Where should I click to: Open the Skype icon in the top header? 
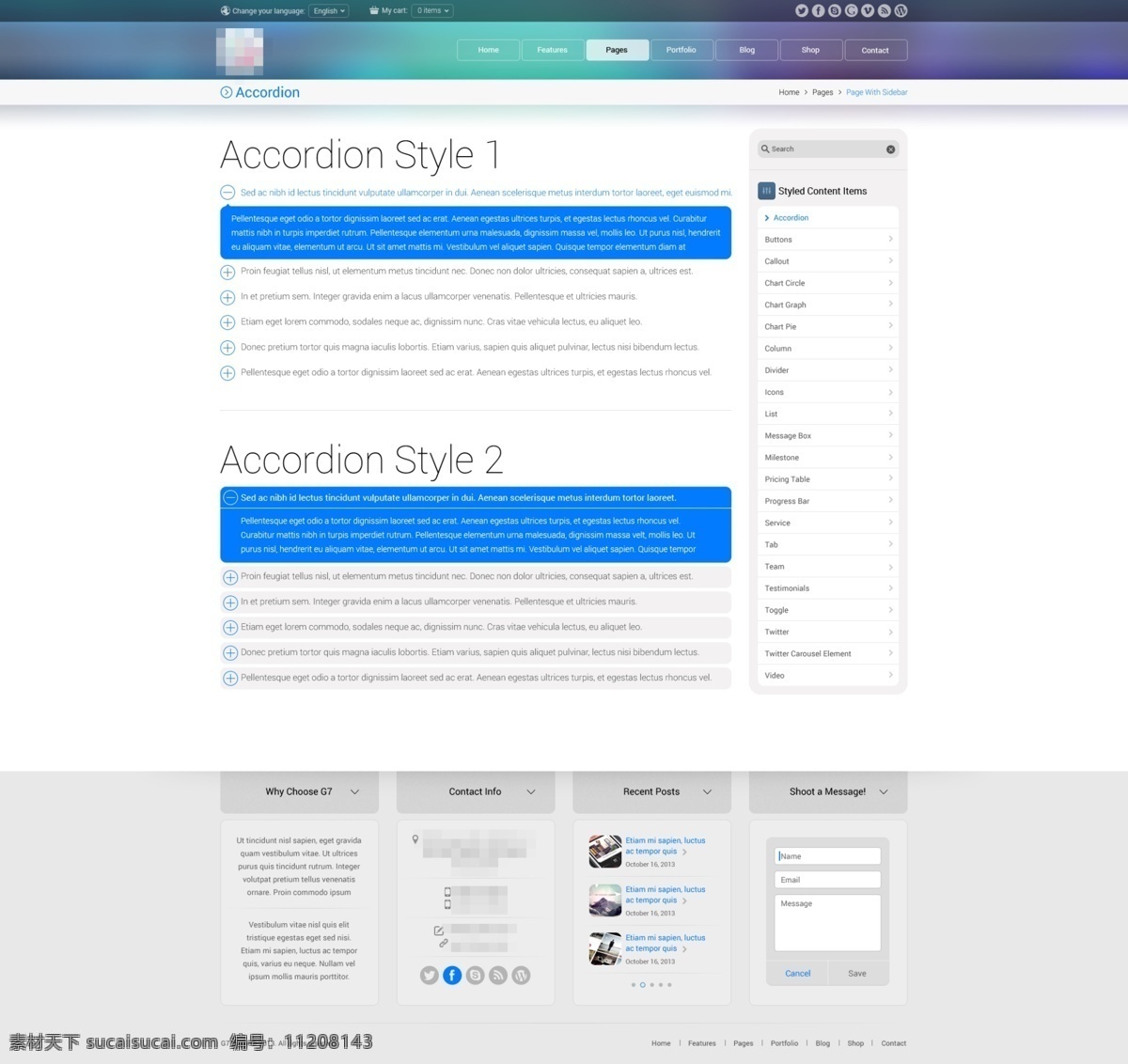(835, 11)
